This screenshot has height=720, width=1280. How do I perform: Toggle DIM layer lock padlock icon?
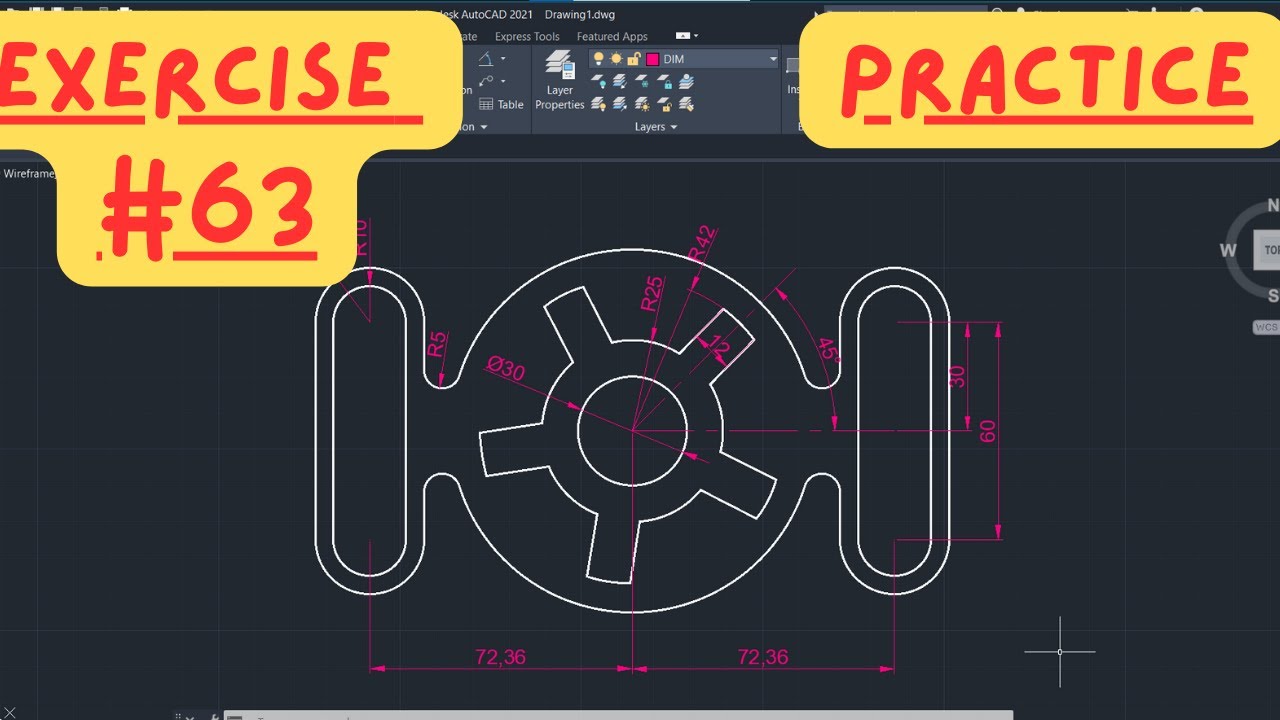point(634,59)
